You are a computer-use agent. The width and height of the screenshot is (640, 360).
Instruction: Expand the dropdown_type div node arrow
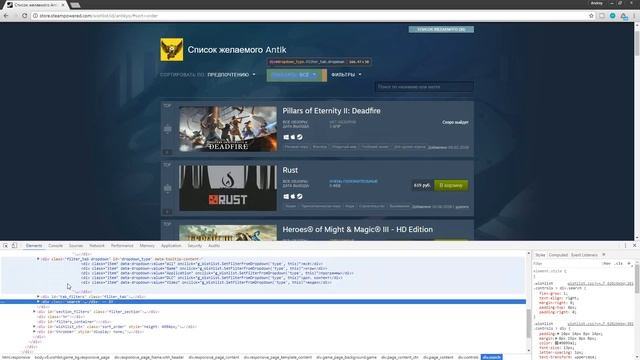38,259
